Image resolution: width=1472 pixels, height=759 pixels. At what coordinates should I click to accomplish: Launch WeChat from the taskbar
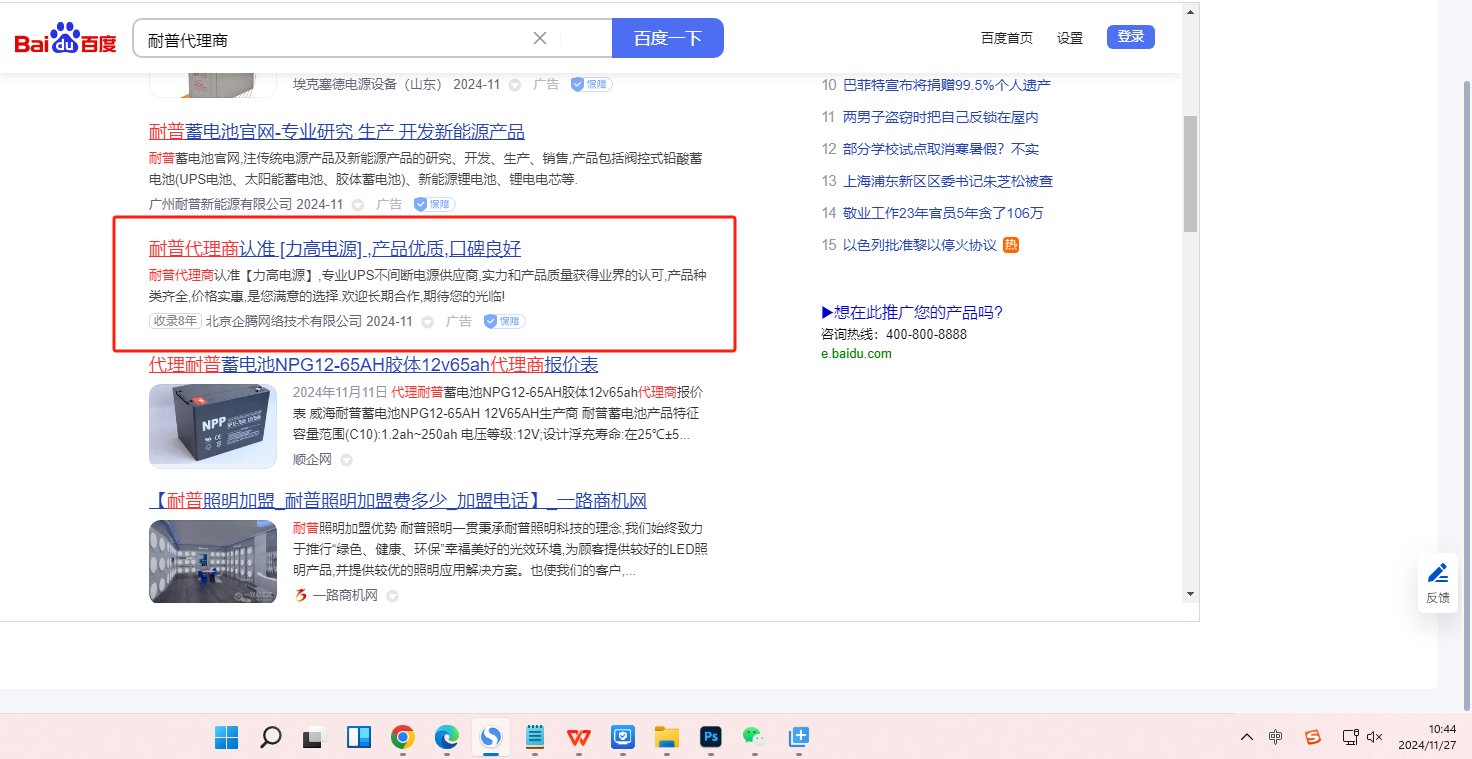[x=753, y=738]
